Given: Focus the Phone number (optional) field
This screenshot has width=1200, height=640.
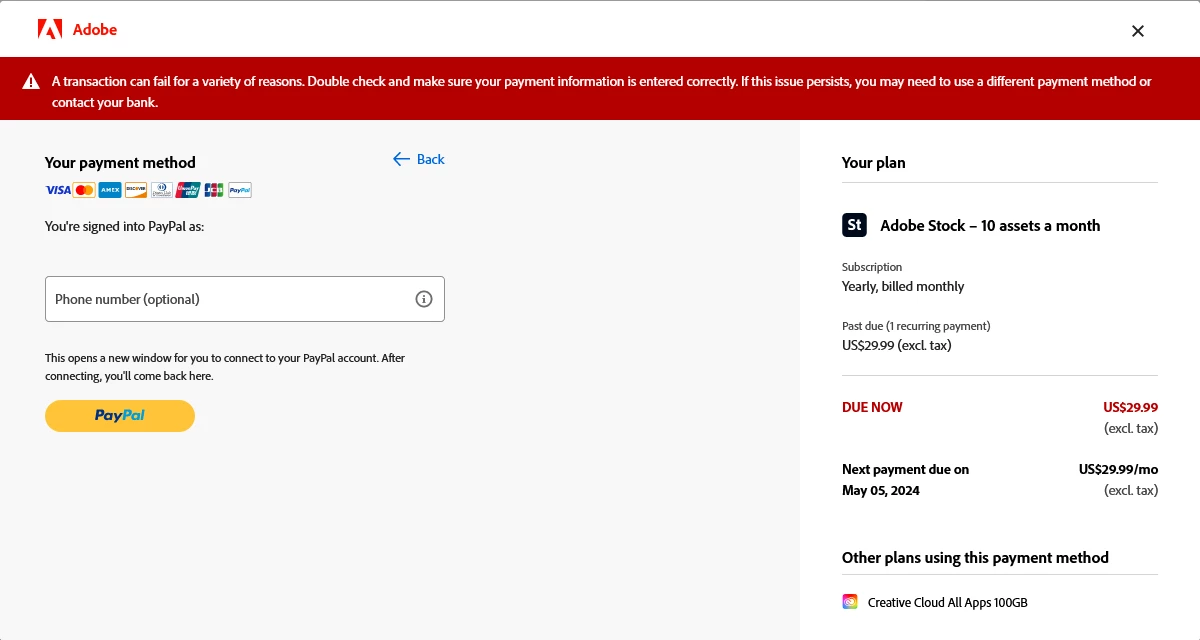Looking at the screenshot, I should [x=245, y=299].
